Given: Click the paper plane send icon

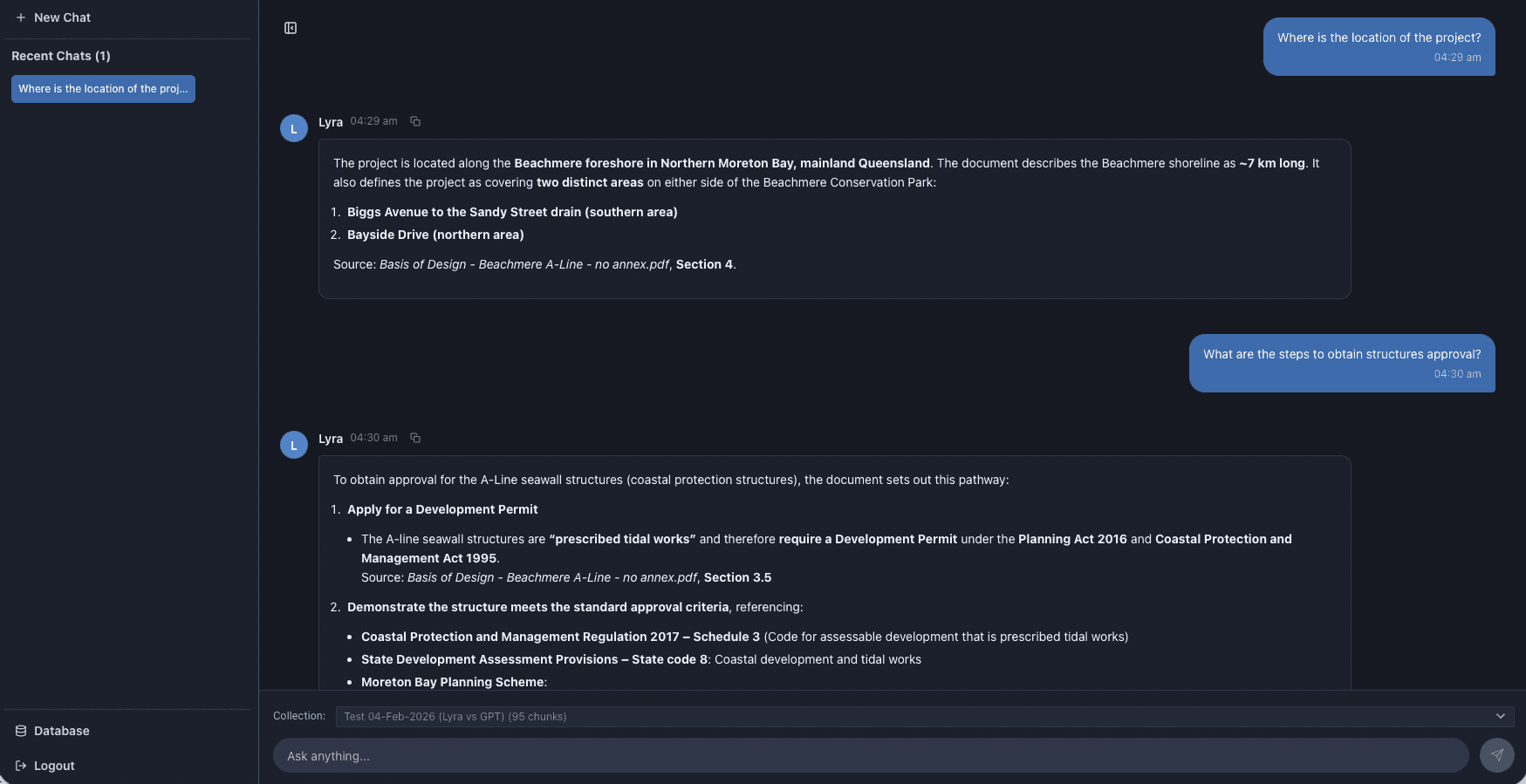Looking at the screenshot, I should tap(1497, 755).
